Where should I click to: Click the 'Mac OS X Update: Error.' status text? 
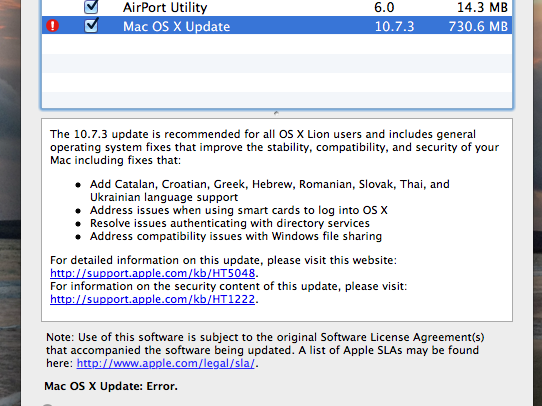pos(111,386)
